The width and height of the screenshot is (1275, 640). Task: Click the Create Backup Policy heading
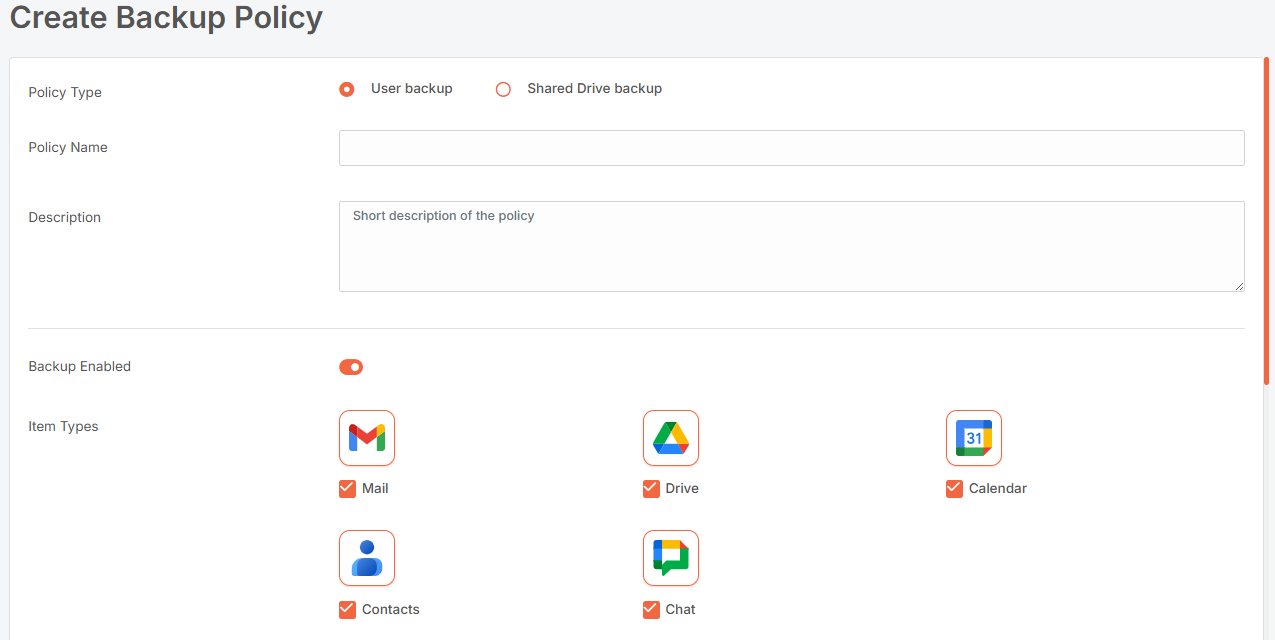166,17
